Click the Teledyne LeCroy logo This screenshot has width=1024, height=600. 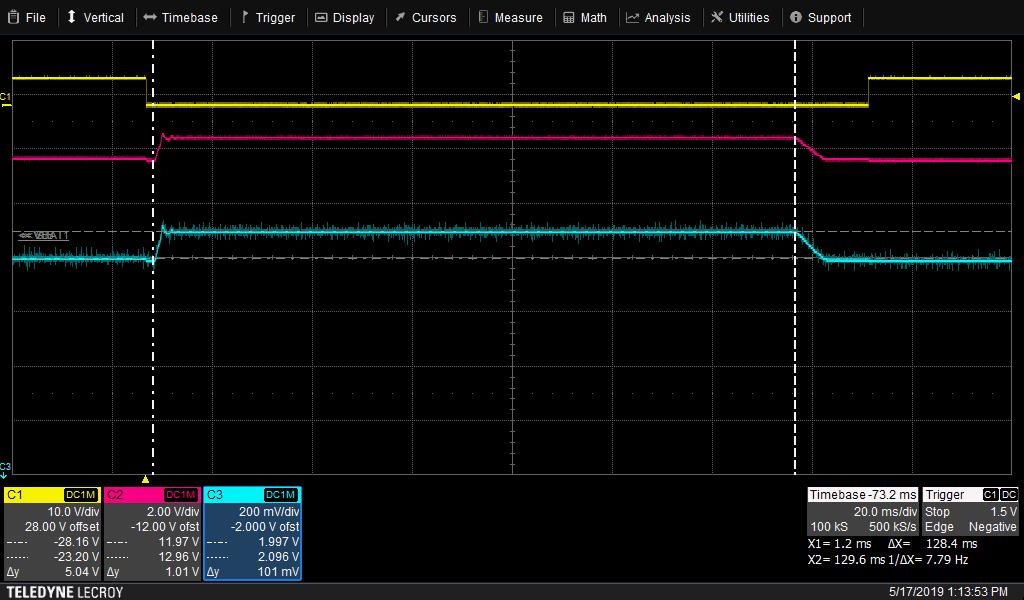[x=64, y=592]
